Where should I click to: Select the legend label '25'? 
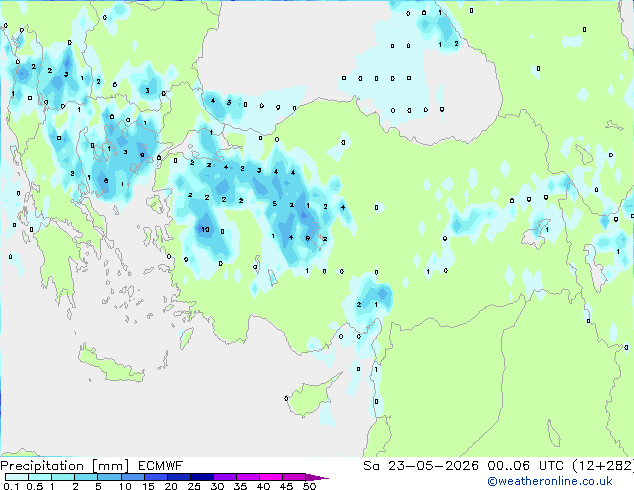[194, 486]
